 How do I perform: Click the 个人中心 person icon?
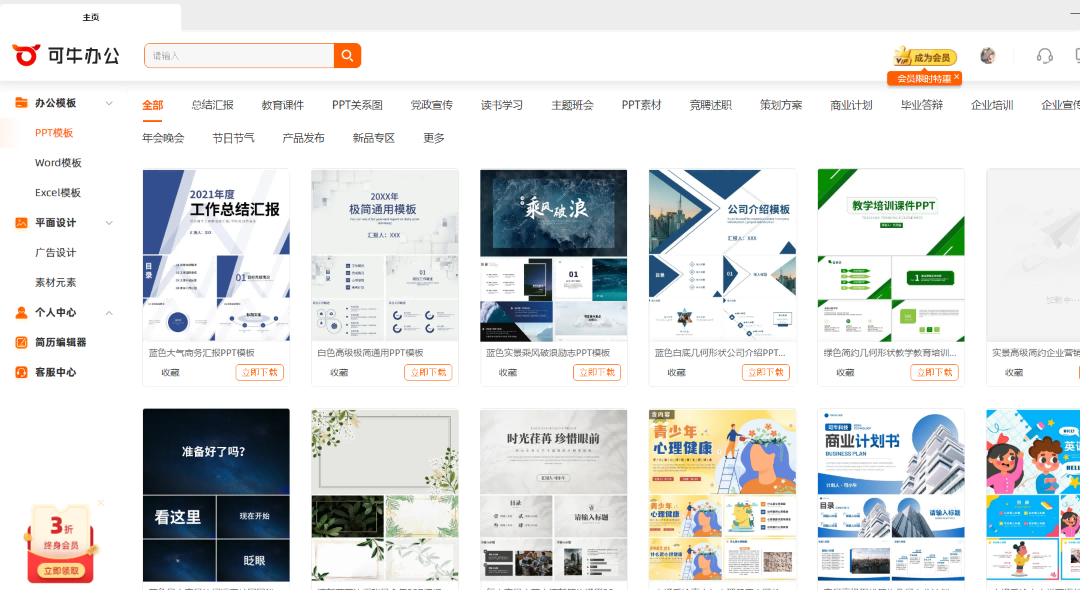22,312
